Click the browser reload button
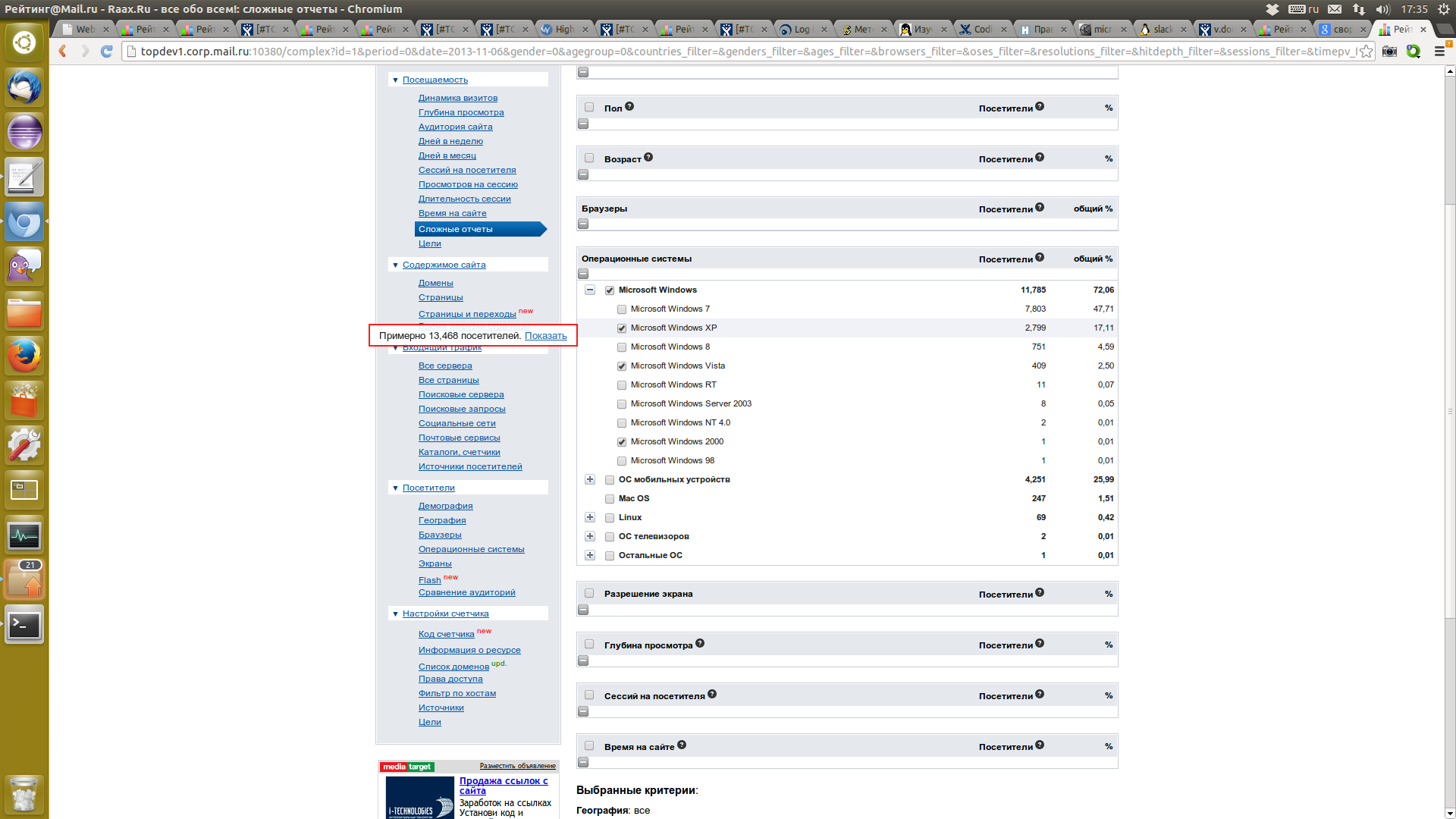The height and width of the screenshot is (819, 1456). 107,52
